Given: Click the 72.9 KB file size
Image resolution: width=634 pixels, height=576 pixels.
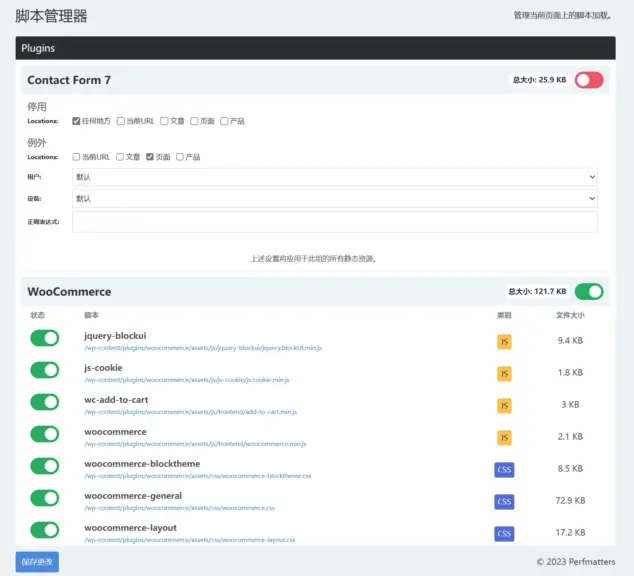Looking at the screenshot, I should [570, 500].
